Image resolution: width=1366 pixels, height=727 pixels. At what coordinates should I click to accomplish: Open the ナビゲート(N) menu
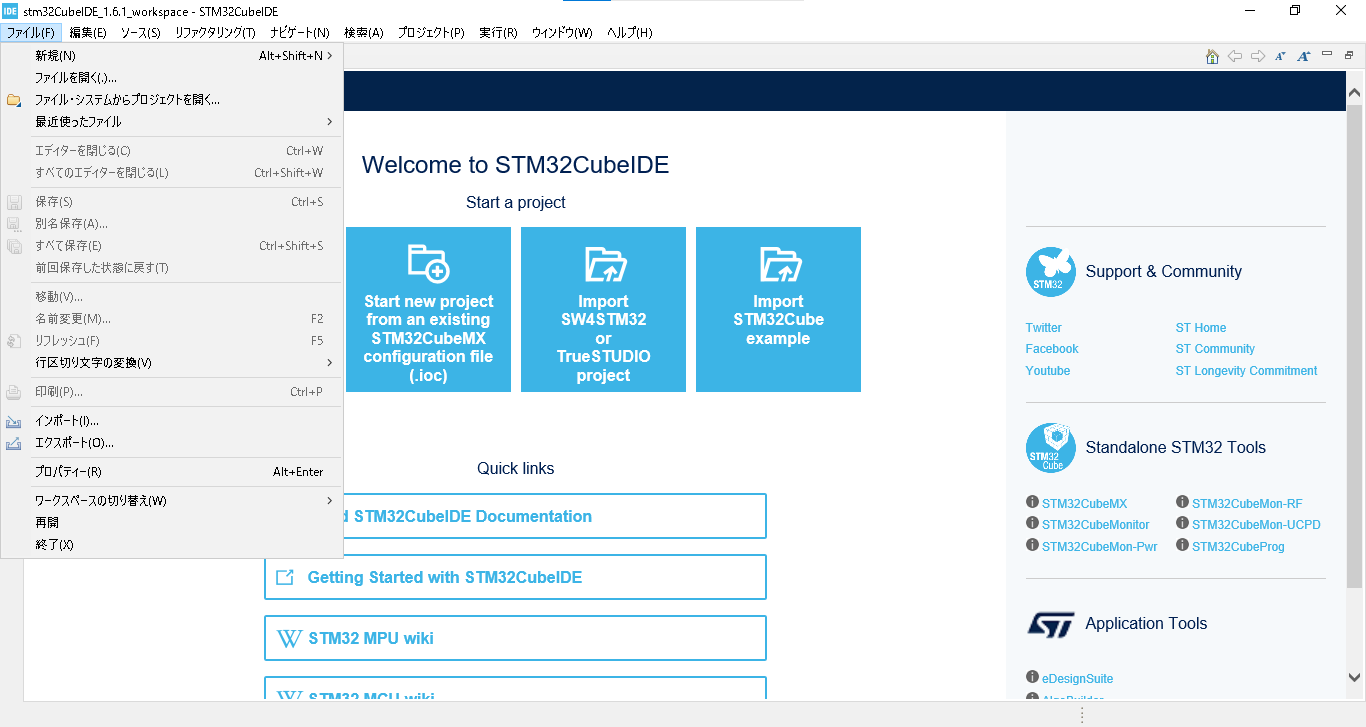pyautogui.click(x=300, y=33)
